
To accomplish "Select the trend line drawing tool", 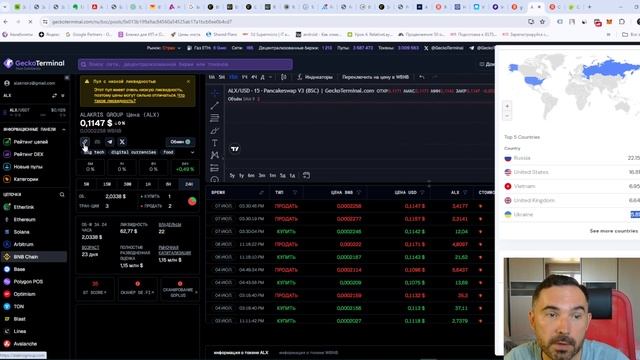I will pos(215,106).
